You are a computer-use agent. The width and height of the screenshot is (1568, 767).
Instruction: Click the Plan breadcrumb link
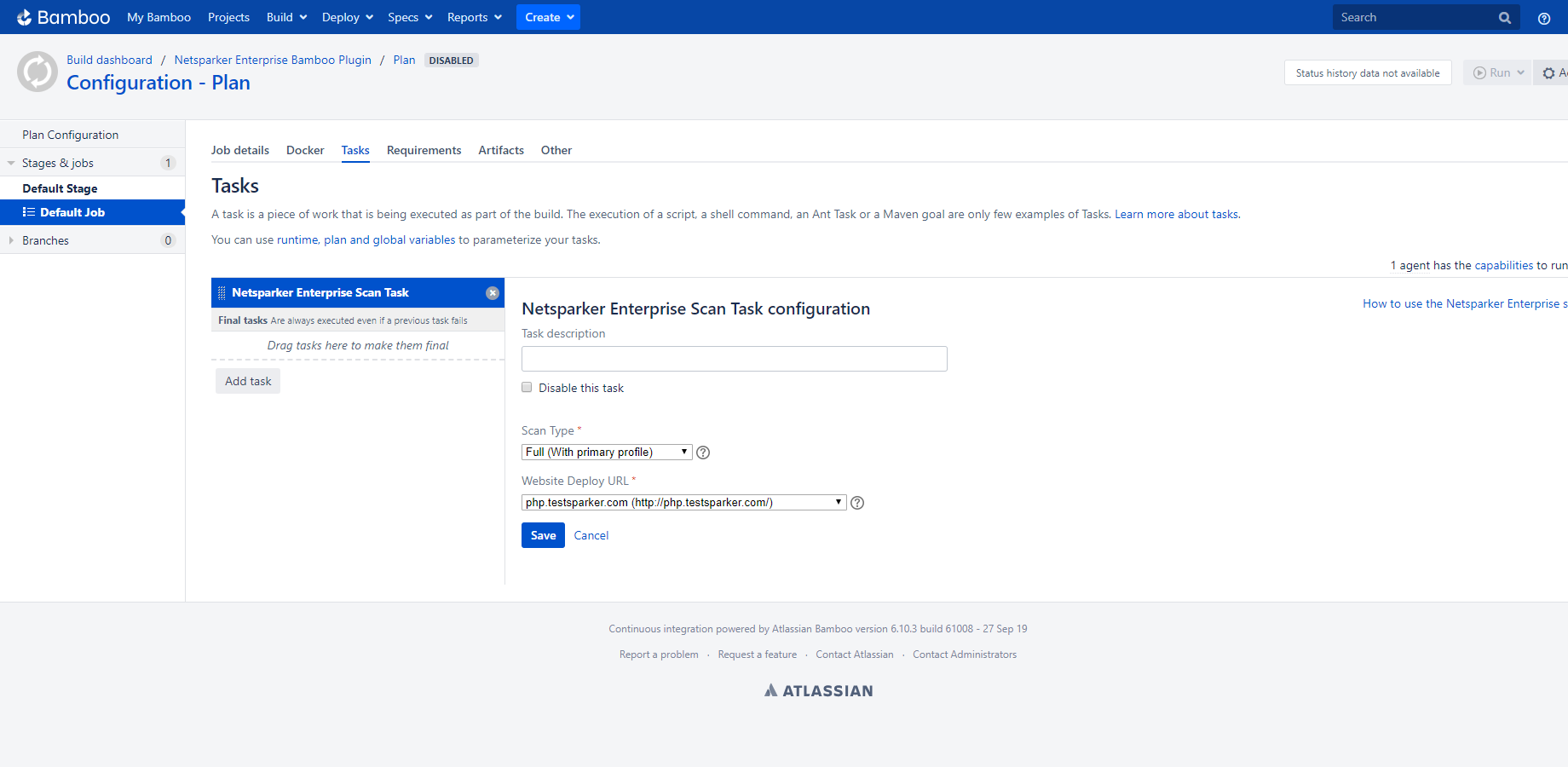tap(404, 60)
